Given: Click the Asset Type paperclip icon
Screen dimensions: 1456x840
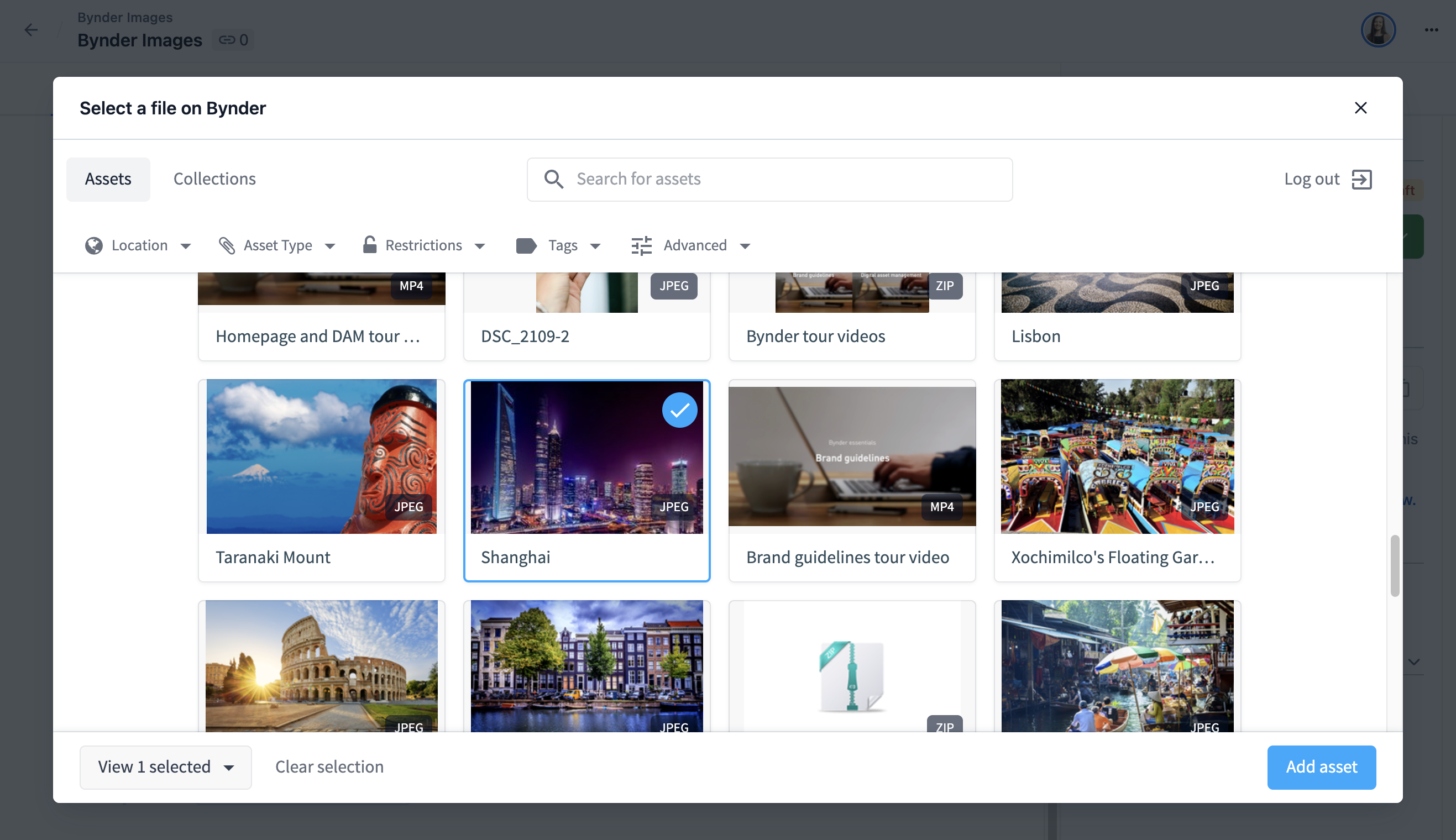Looking at the screenshot, I should 226,246.
